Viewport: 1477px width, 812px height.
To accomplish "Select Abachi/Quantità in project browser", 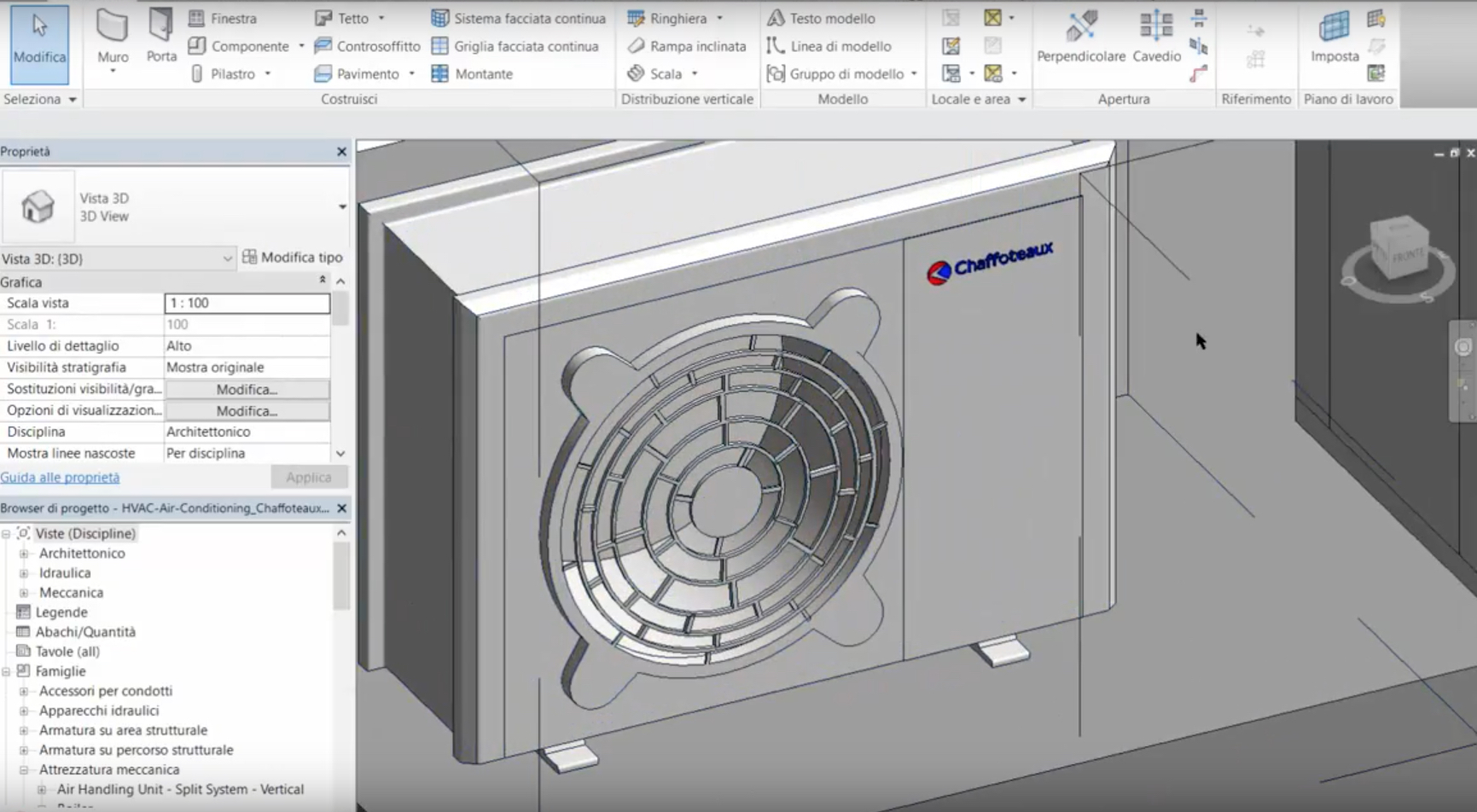I will tap(85, 632).
